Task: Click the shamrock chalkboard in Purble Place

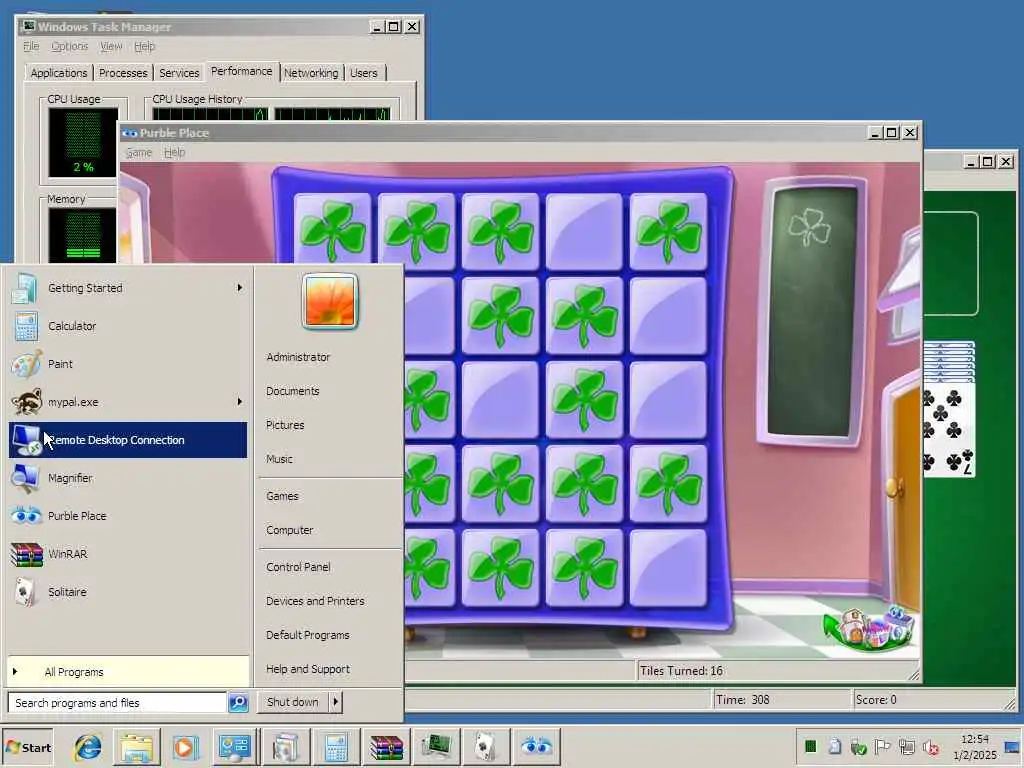Action: [x=812, y=310]
